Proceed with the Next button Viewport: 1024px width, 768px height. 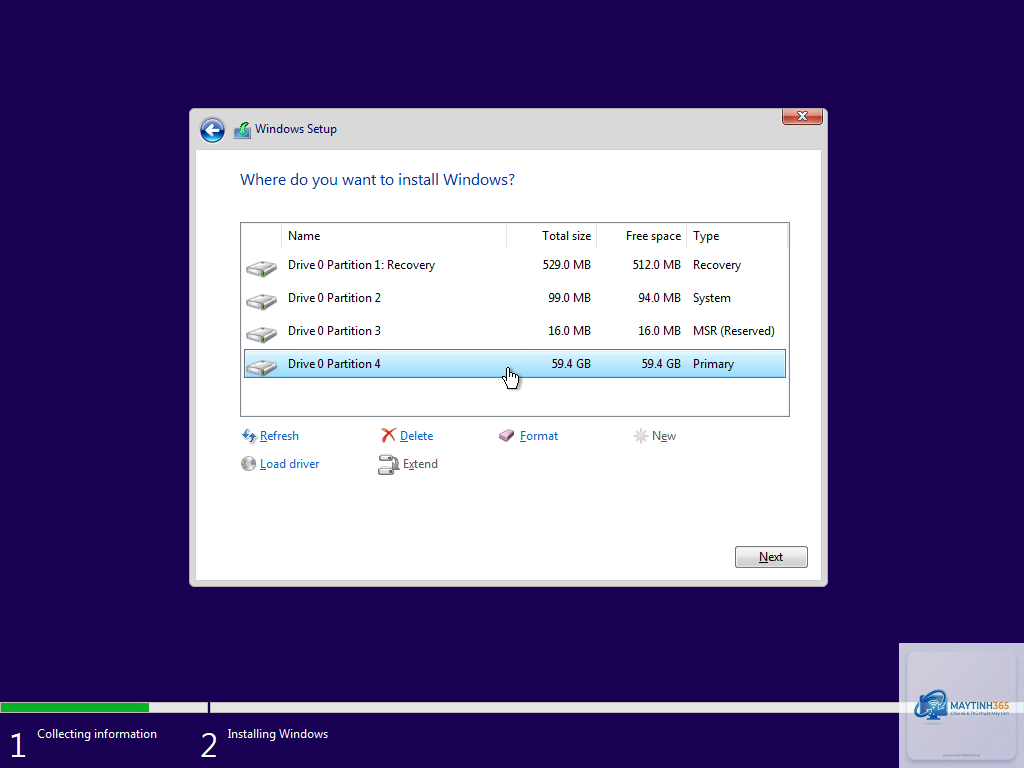pyautogui.click(x=771, y=557)
